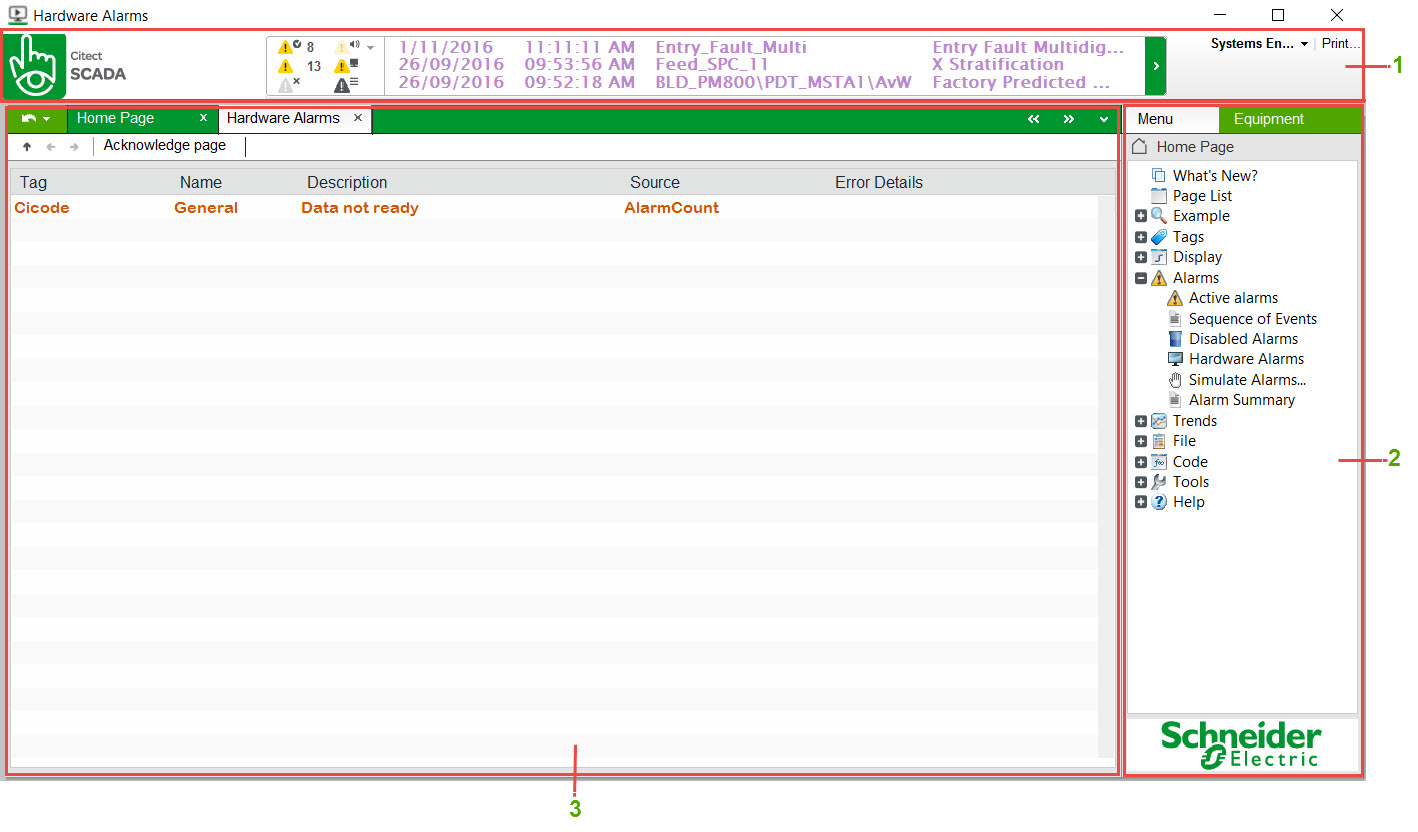Switch to the Equipment tab

coord(1268,119)
